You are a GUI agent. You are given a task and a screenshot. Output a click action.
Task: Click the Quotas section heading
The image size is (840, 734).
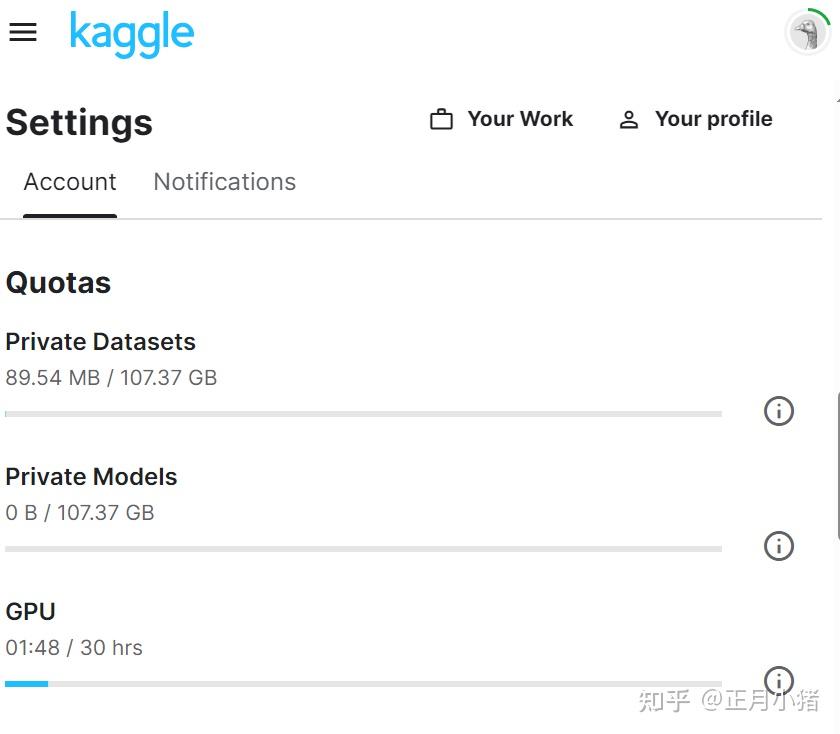[58, 283]
